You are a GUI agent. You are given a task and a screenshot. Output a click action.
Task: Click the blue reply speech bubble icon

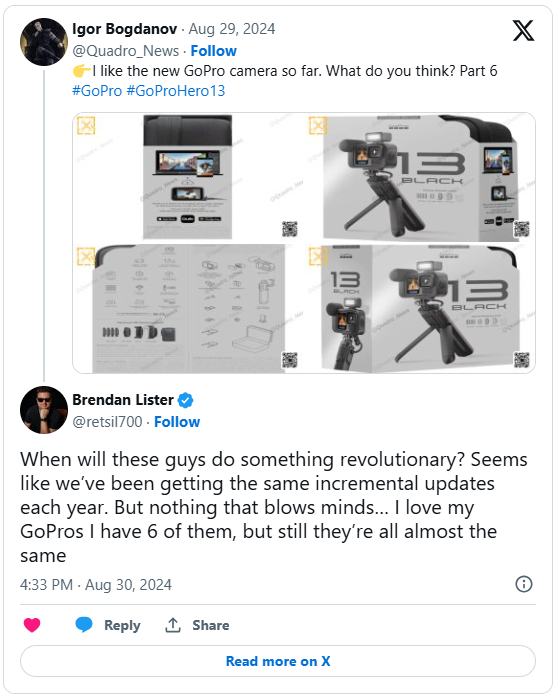click(x=83, y=625)
